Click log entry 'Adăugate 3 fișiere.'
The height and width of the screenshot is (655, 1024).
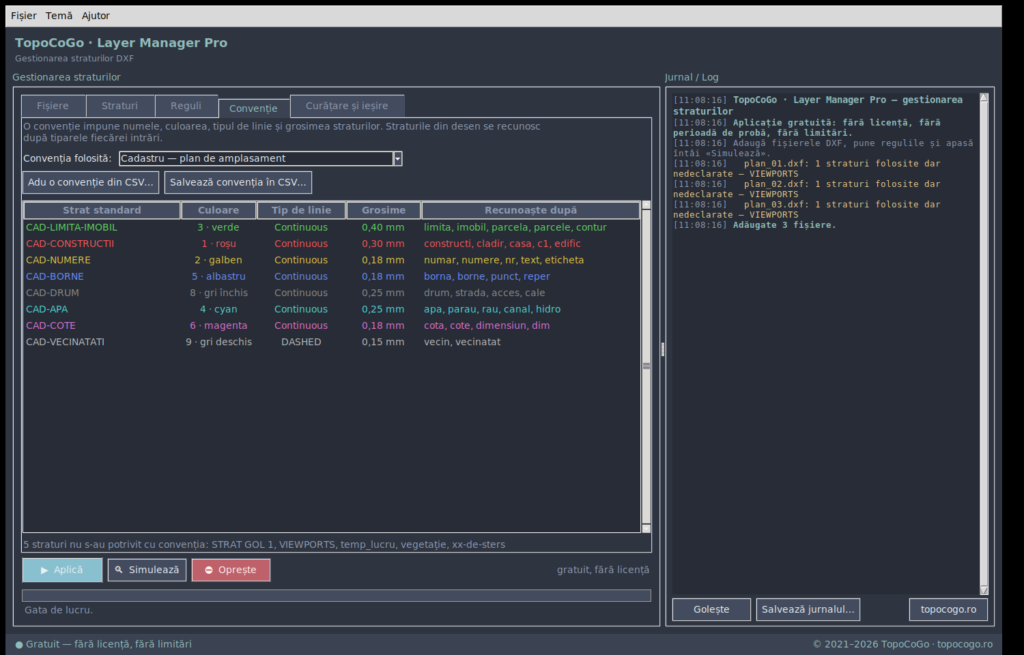click(x=784, y=225)
